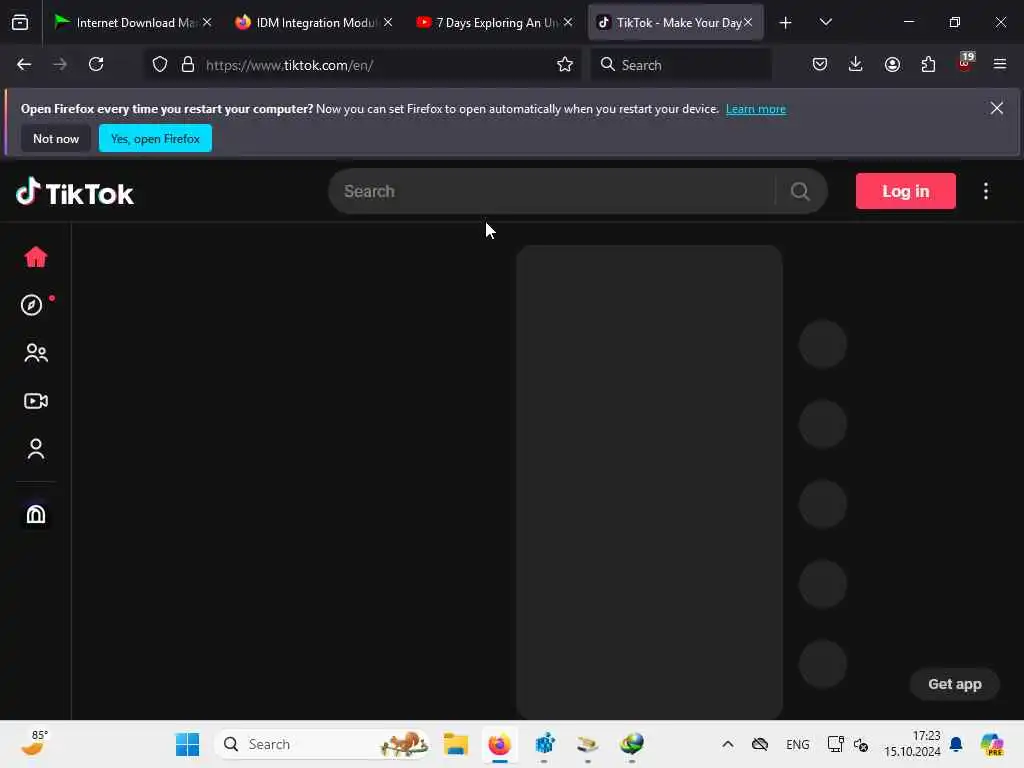Click the Windows taskbar Search box
The width and height of the screenshot is (1024, 768).
pyautogui.click(x=323, y=744)
